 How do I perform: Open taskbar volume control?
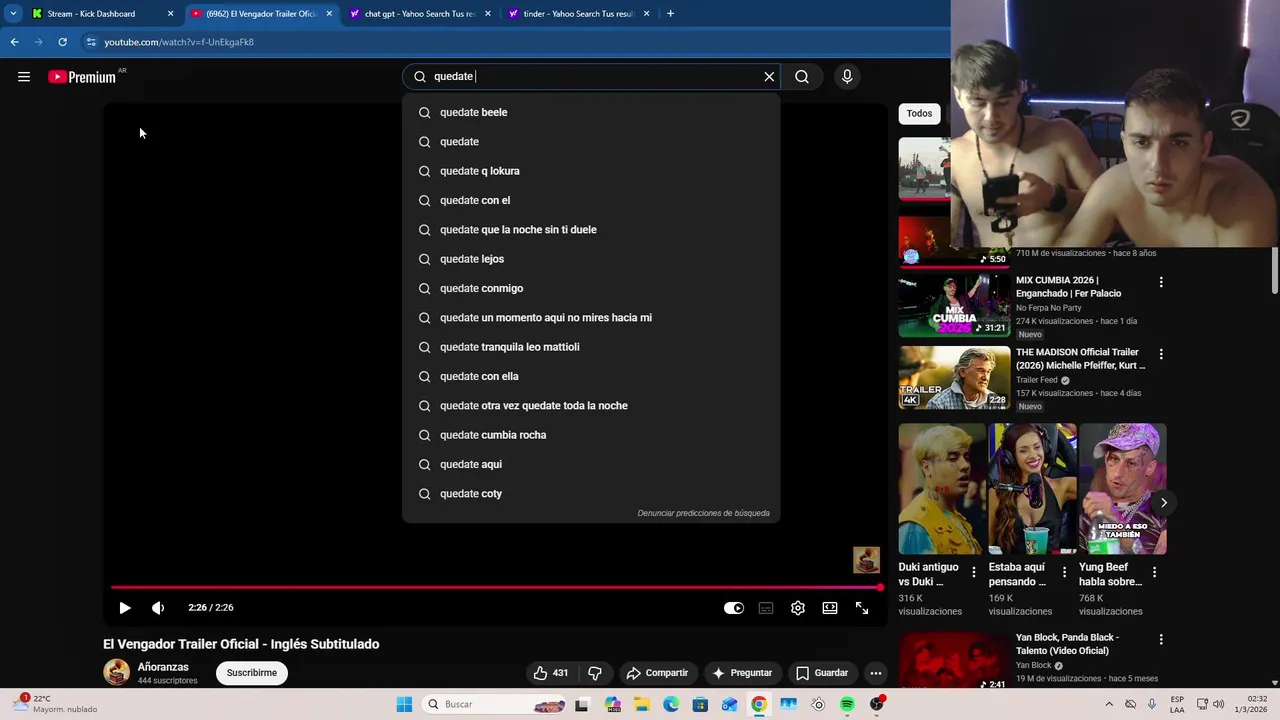coord(1218,704)
